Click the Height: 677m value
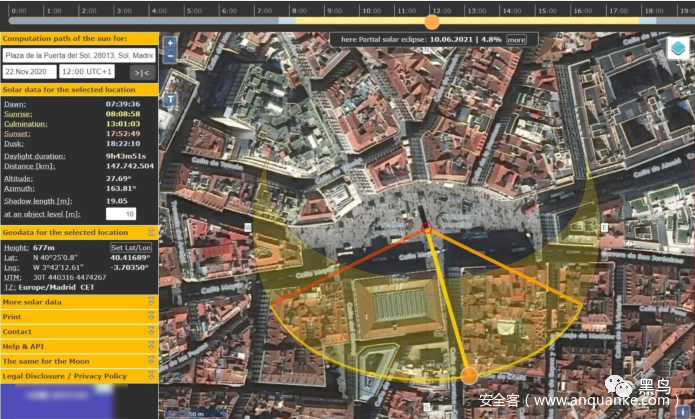The width and height of the screenshot is (695, 419). pyautogui.click(x=43, y=248)
